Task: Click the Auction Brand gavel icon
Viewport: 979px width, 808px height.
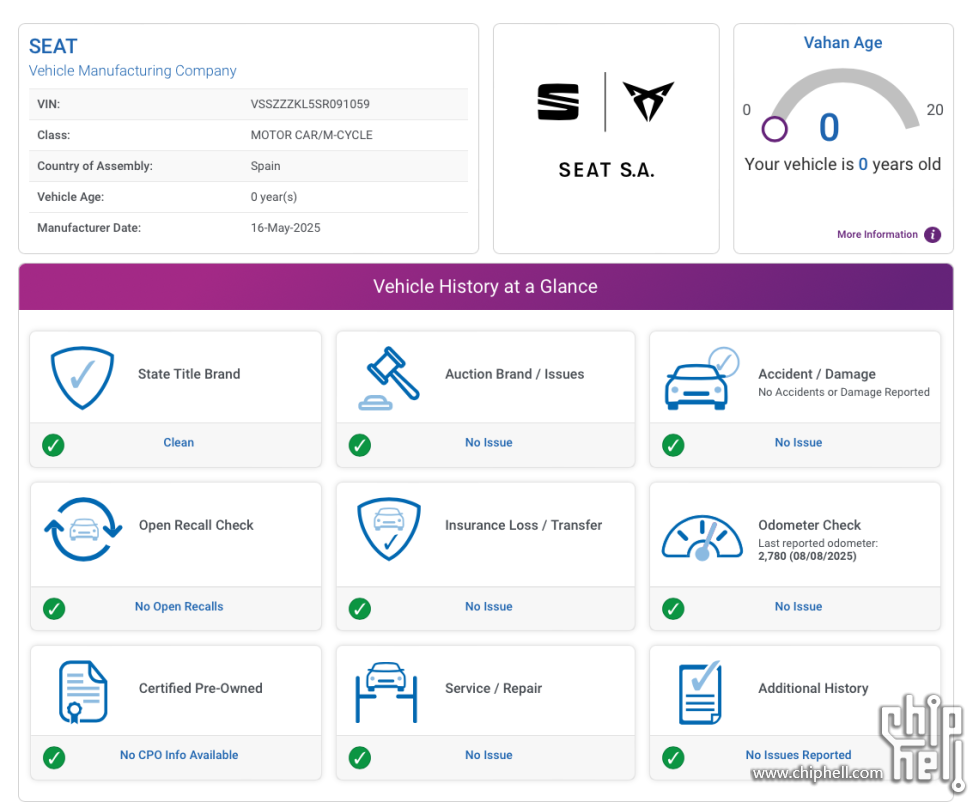Action: (x=388, y=378)
